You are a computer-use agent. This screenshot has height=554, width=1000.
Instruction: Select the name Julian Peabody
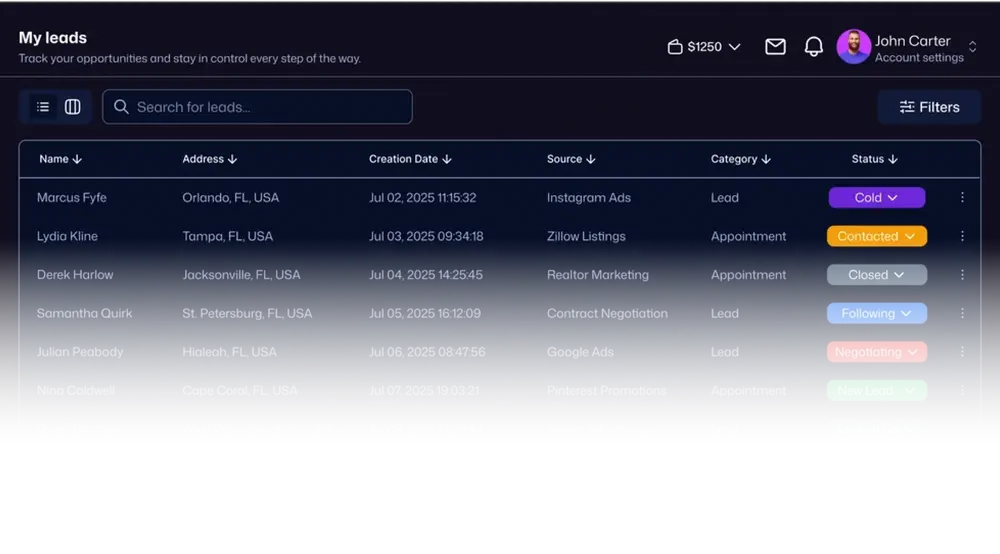click(80, 352)
